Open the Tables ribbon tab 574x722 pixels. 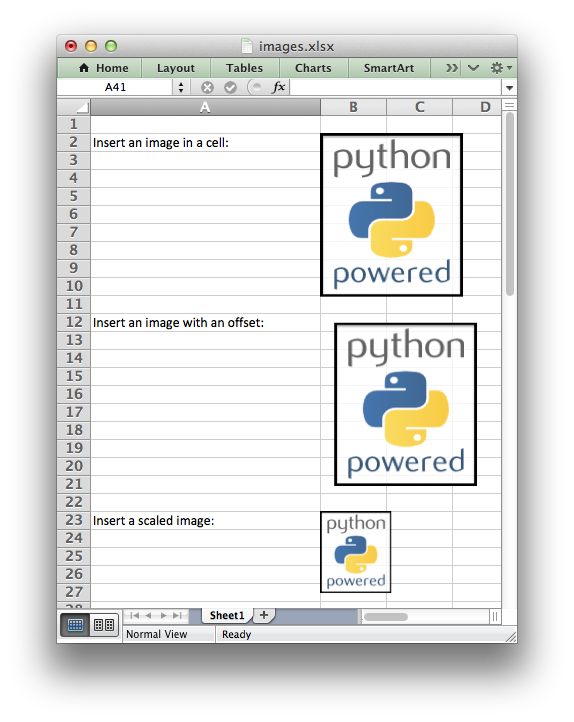(244, 68)
